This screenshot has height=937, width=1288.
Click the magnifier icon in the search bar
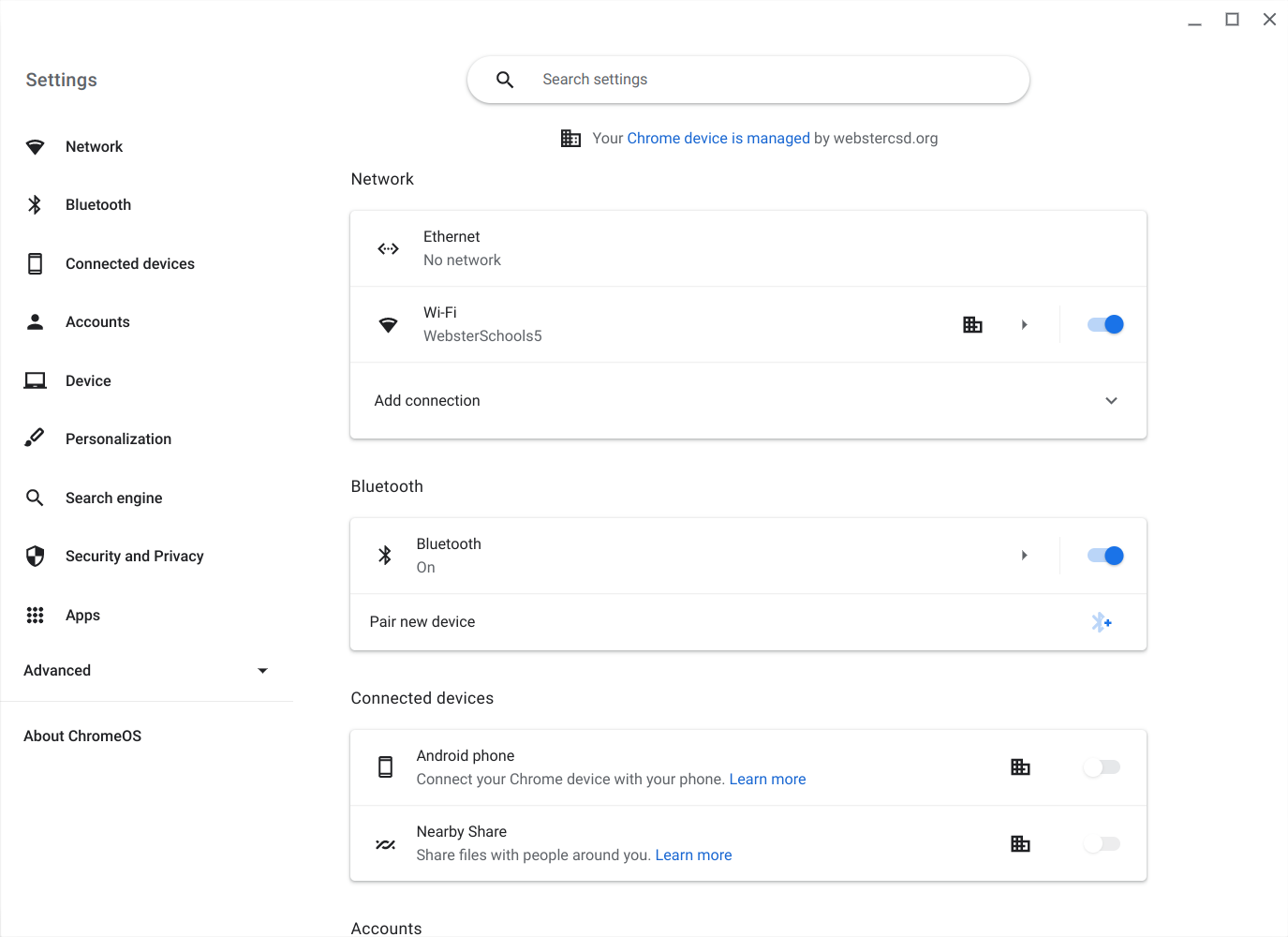(x=505, y=80)
